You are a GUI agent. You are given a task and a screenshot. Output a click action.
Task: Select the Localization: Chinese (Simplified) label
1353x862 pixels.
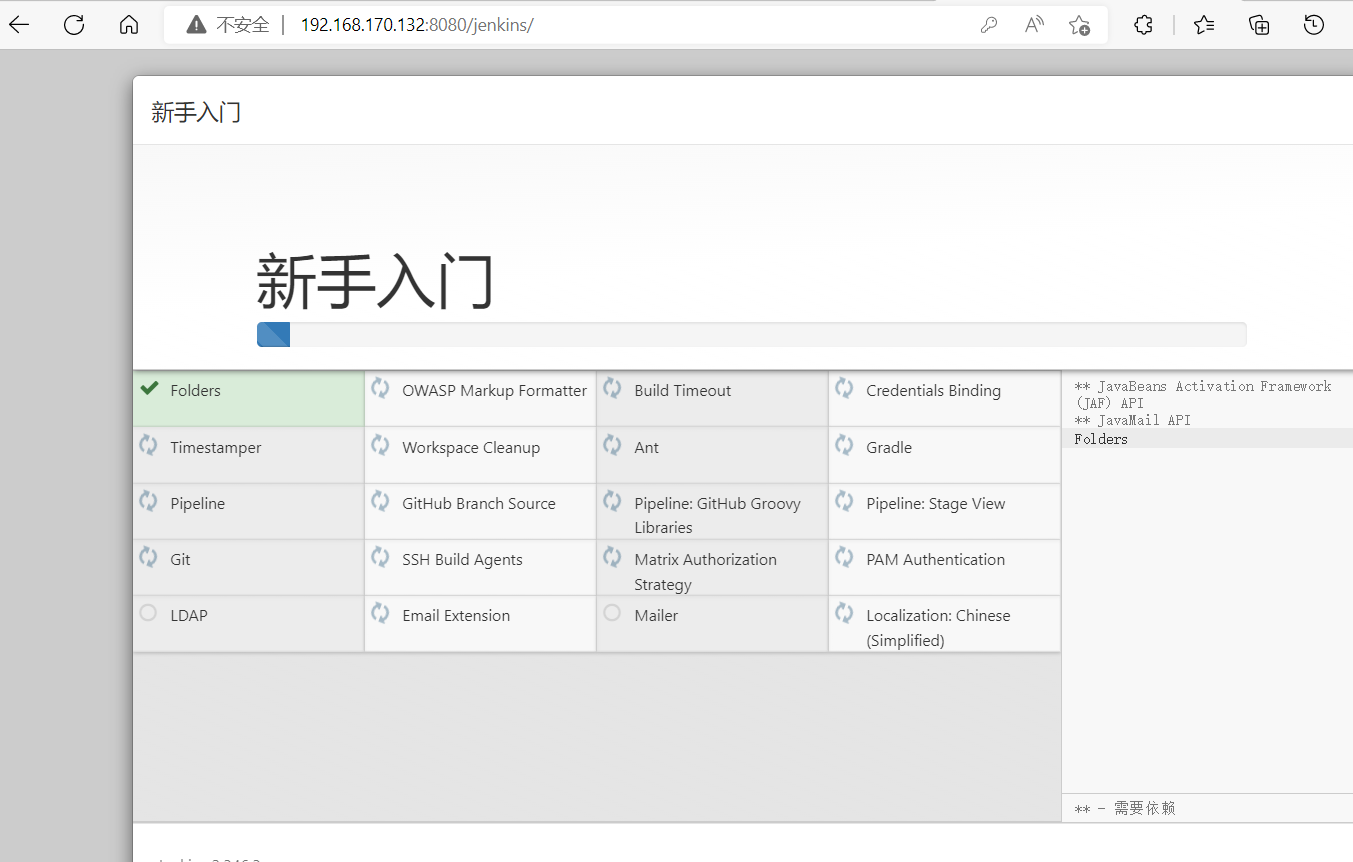point(938,628)
